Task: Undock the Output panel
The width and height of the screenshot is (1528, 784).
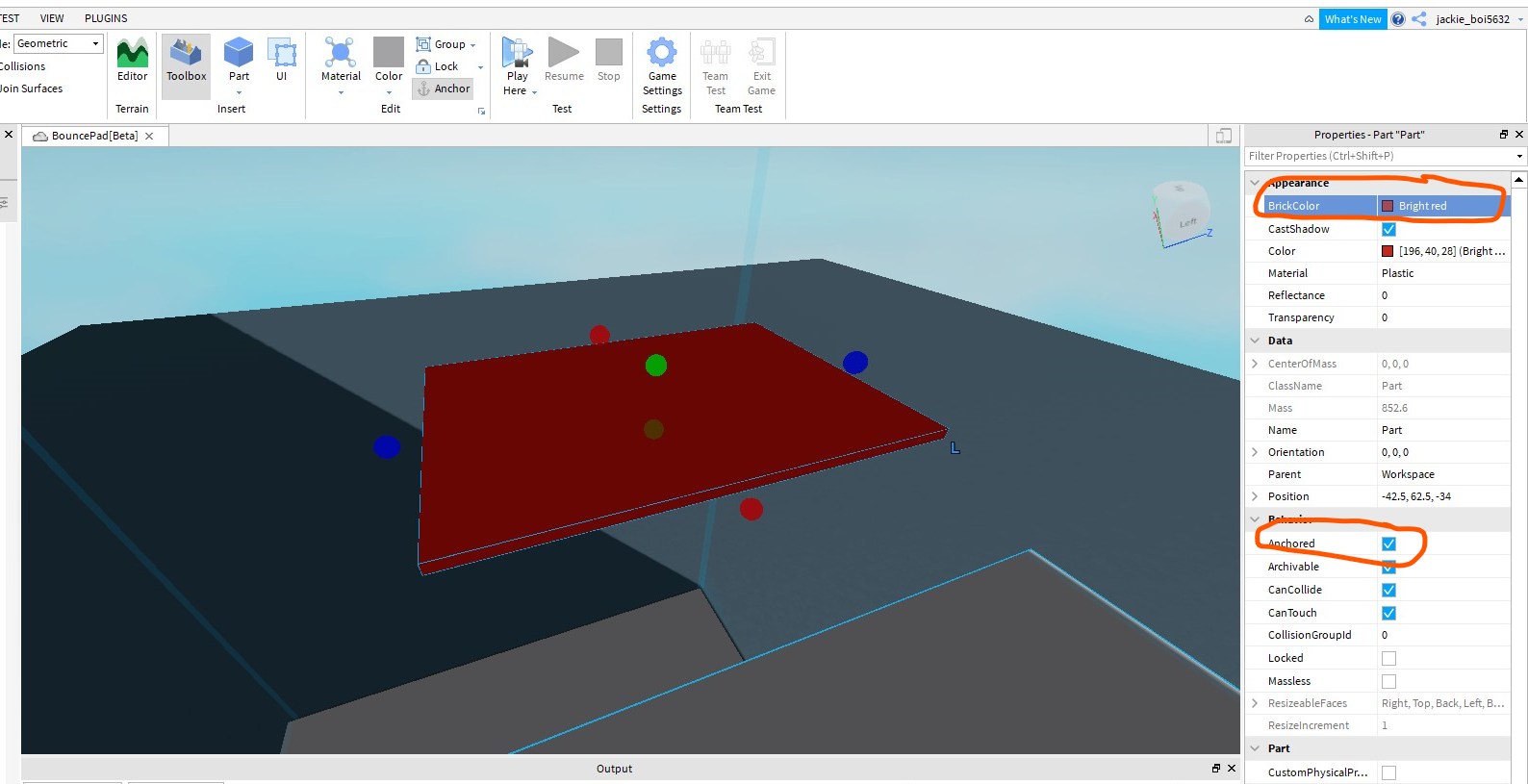Action: click(1216, 768)
